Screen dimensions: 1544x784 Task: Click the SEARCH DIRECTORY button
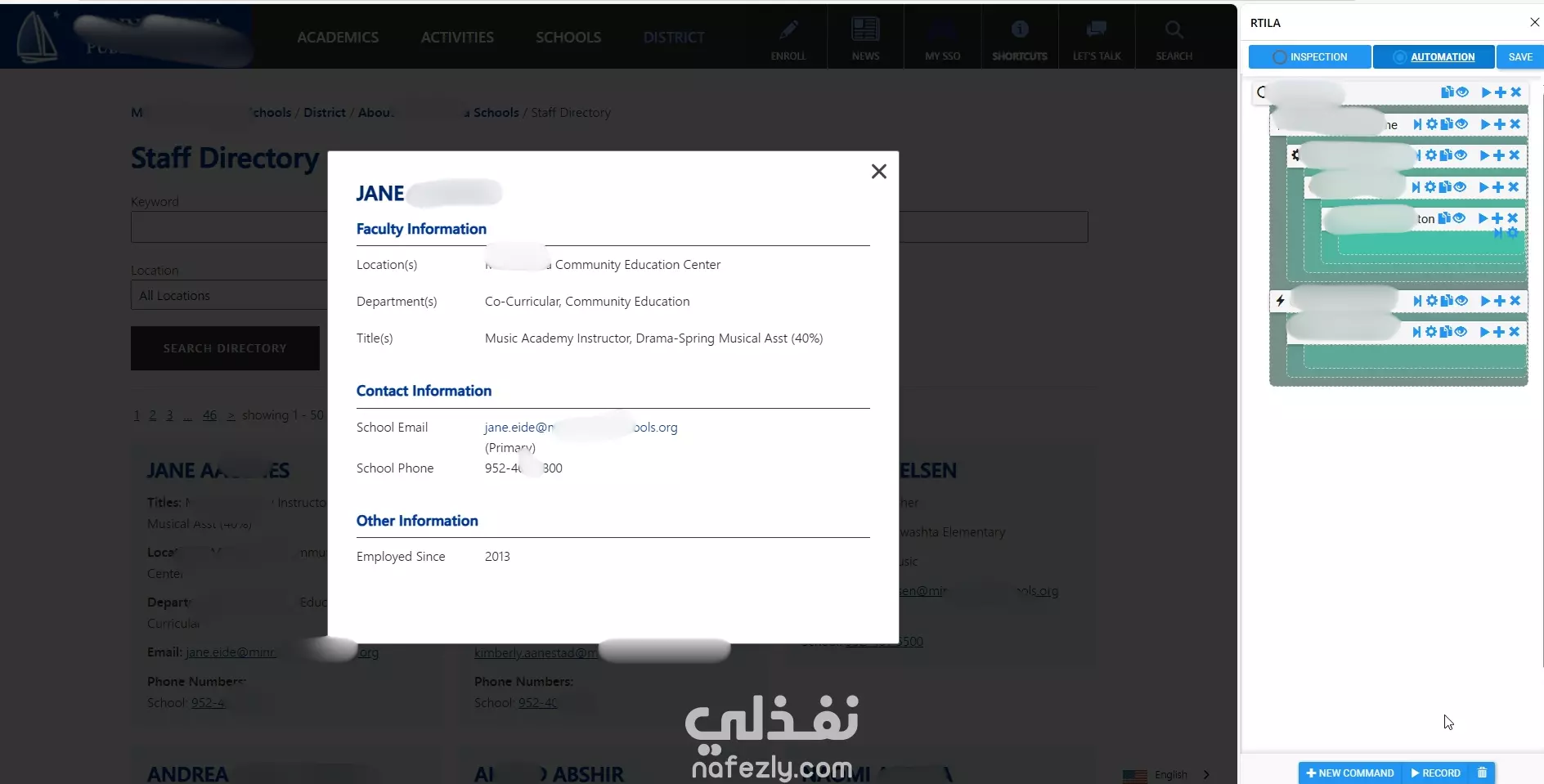pos(225,348)
